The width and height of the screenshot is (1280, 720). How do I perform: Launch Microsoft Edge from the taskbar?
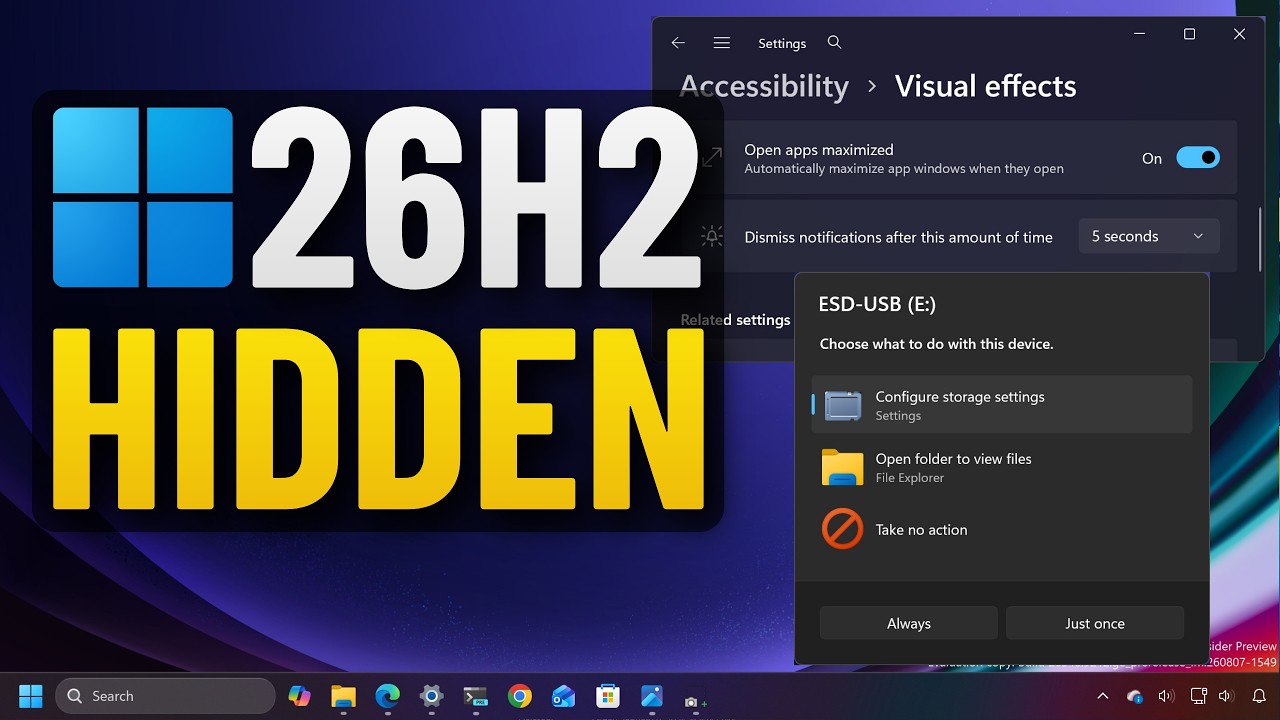point(387,696)
